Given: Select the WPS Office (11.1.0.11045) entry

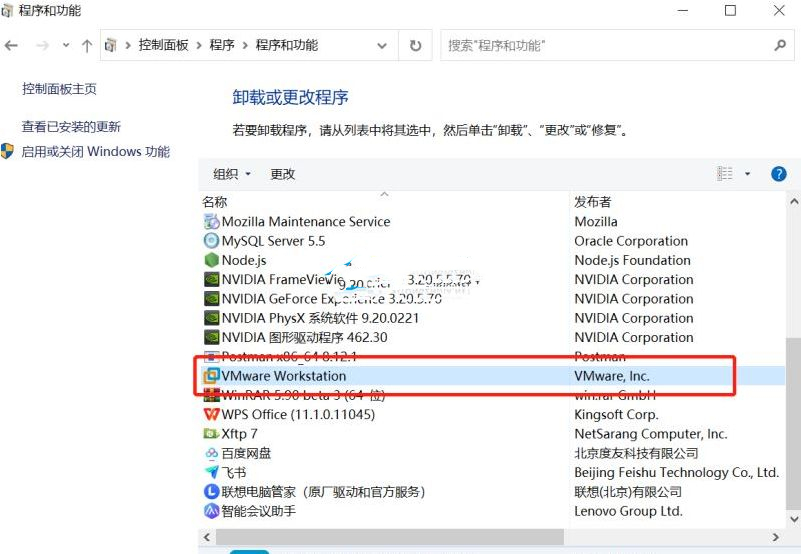Looking at the screenshot, I should (x=298, y=414).
